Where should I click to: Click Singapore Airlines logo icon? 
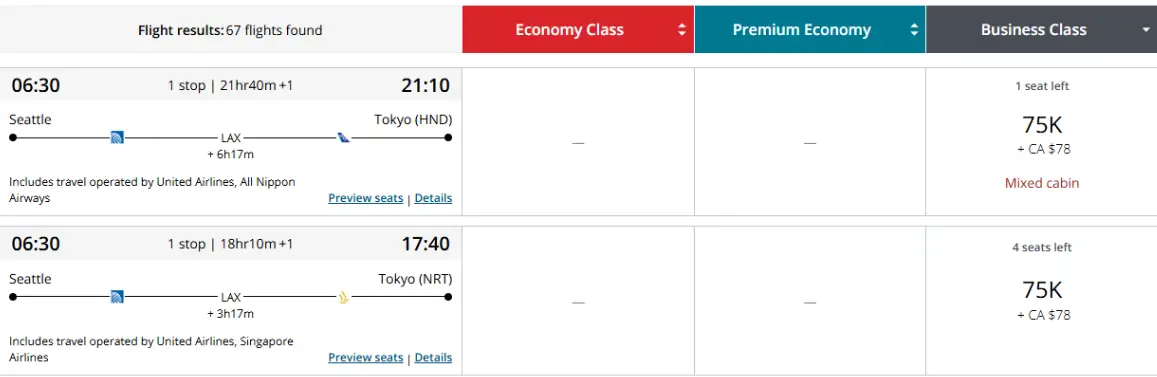[344, 297]
